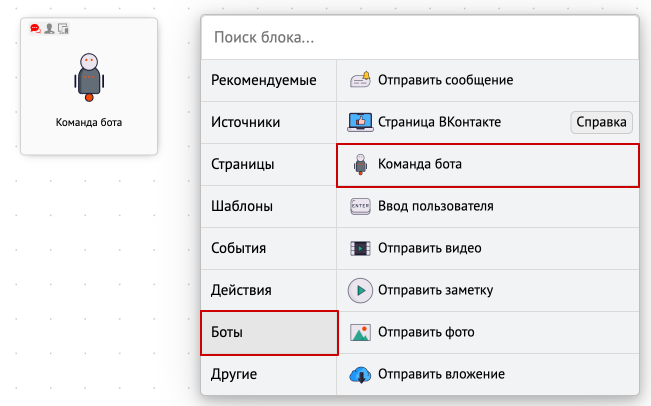Open the Рекомендуемые category

coord(269,80)
